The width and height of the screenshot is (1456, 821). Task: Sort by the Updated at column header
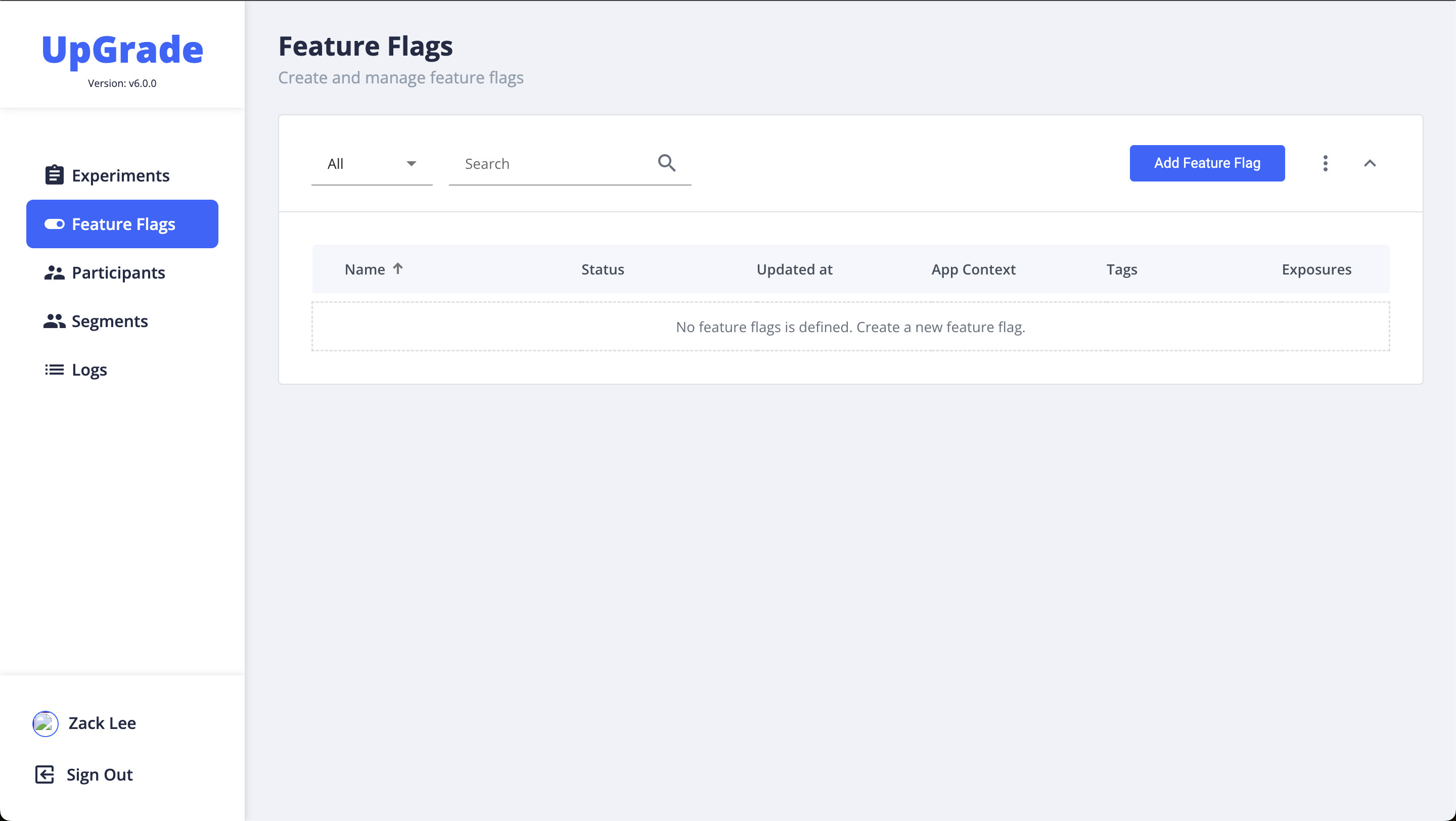click(x=794, y=269)
